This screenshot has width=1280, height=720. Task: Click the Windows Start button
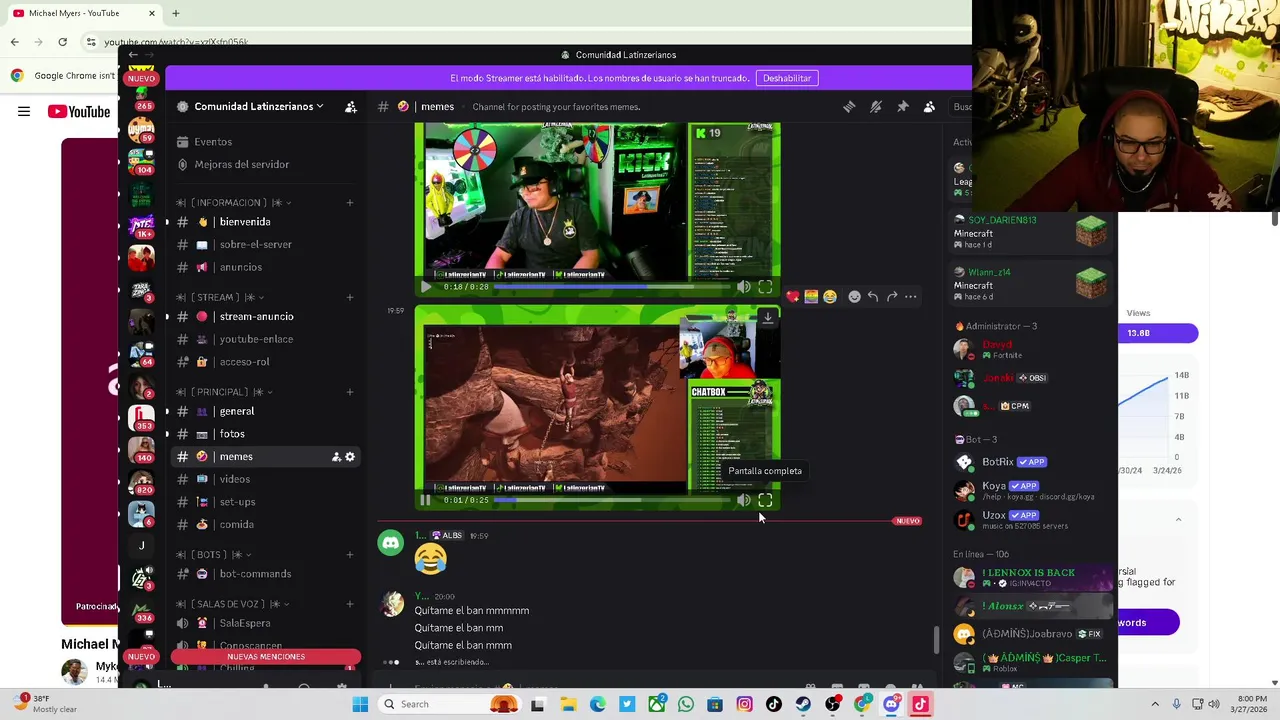(x=360, y=704)
